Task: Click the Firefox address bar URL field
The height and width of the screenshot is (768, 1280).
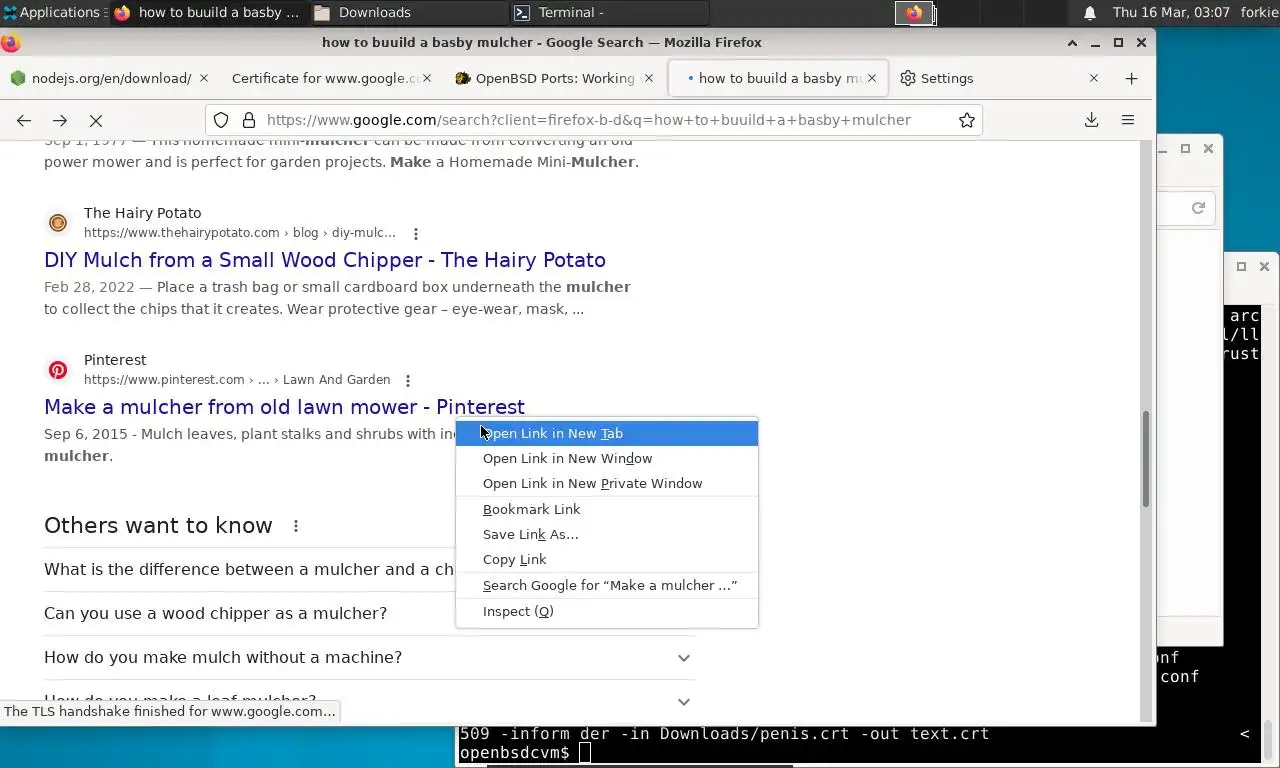Action: pos(589,120)
